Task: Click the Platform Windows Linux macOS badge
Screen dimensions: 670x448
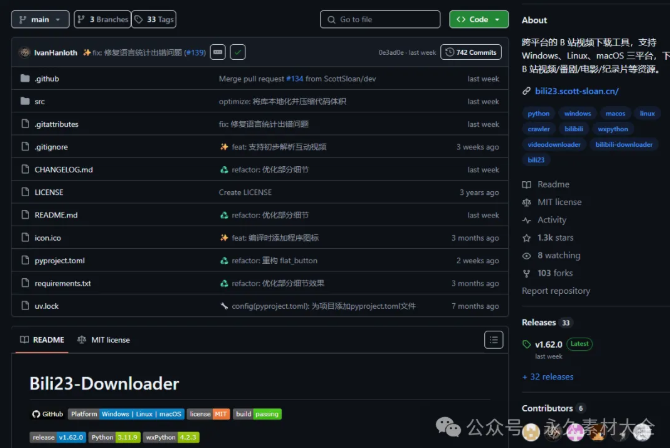Action: point(126,414)
